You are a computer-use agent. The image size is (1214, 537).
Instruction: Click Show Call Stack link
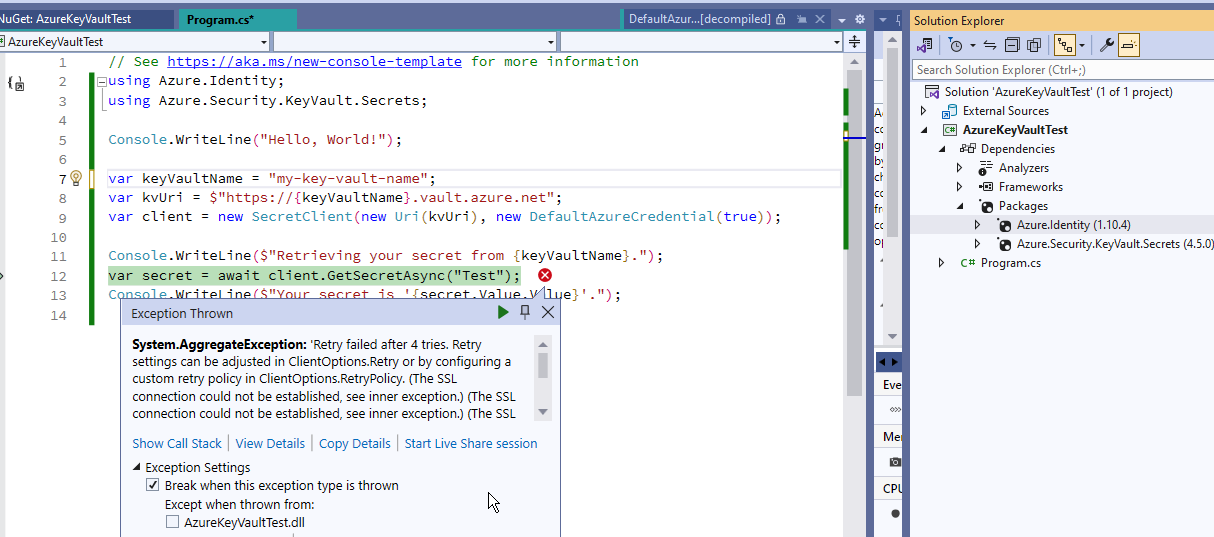[x=177, y=444]
